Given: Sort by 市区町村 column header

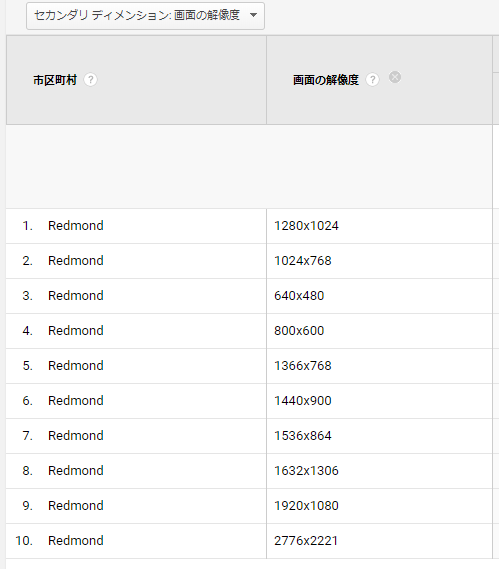Looking at the screenshot, I should point(55,80).
